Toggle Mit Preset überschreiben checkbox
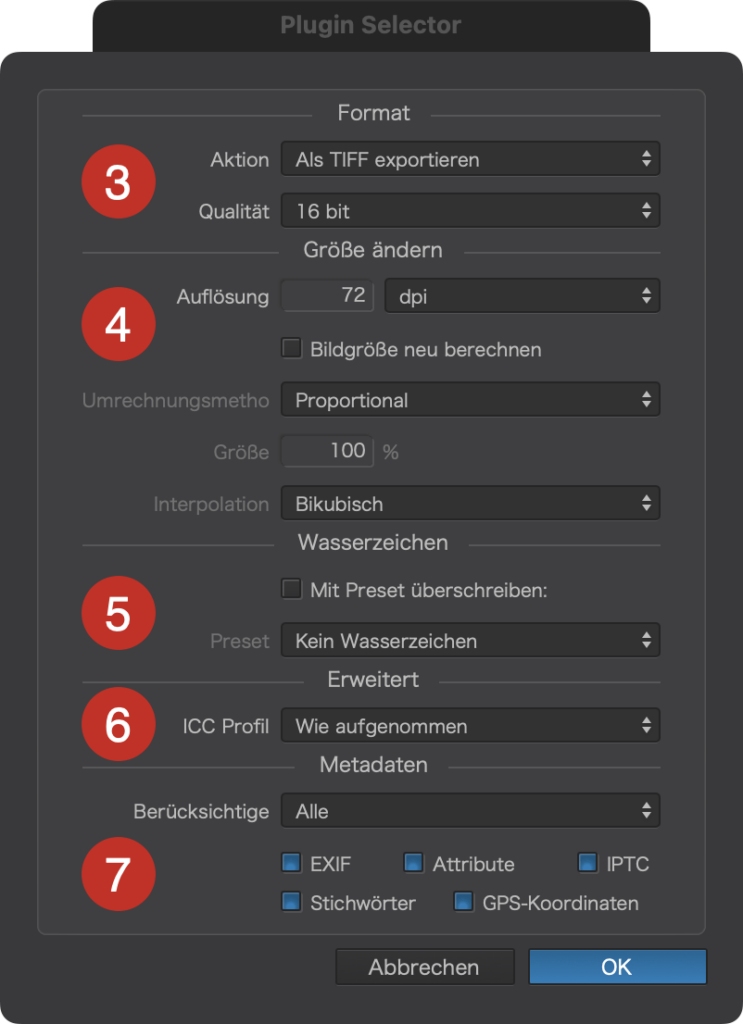 click(x=291, y=588)
